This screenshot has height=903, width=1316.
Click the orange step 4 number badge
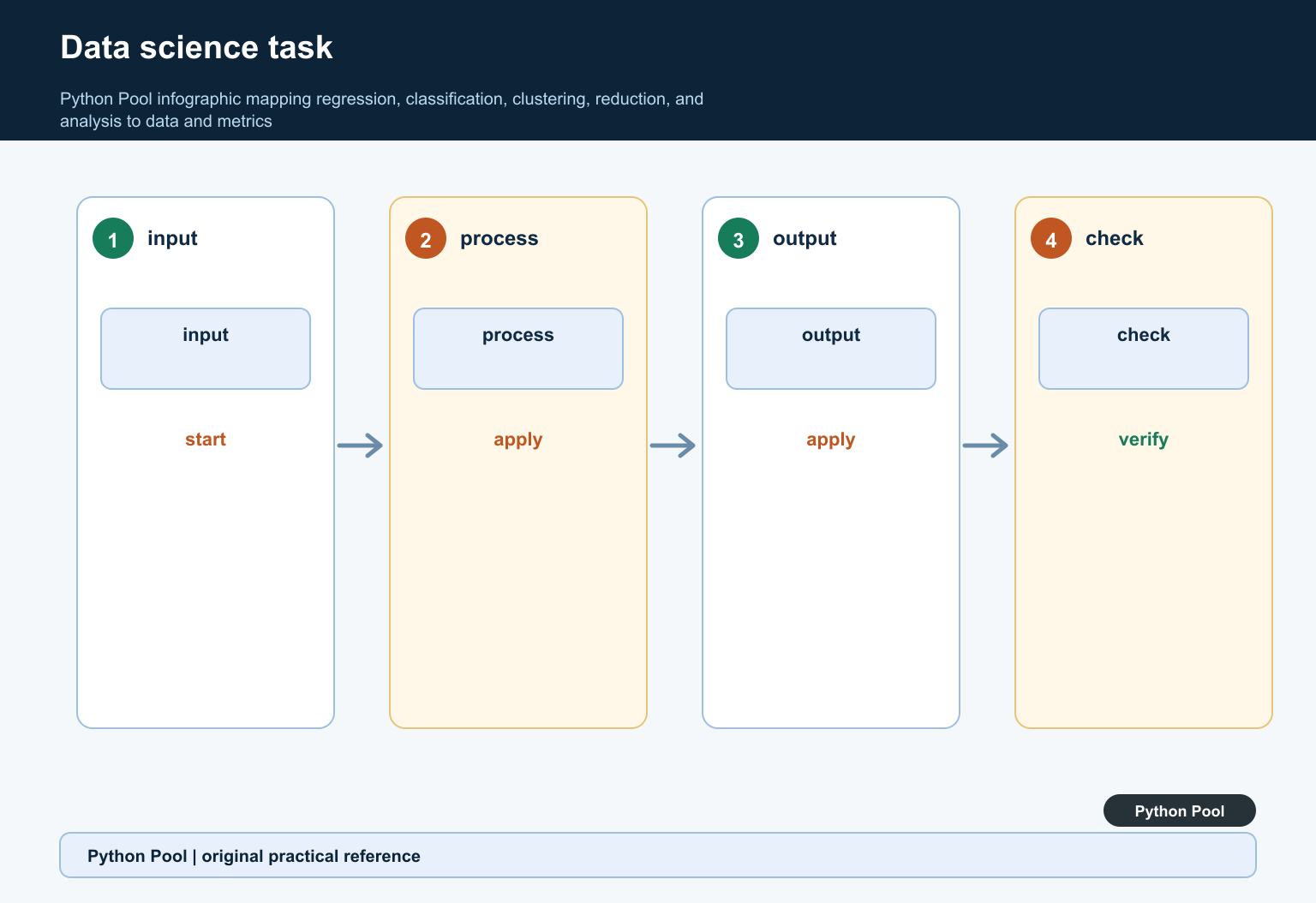pos(1051,238)
